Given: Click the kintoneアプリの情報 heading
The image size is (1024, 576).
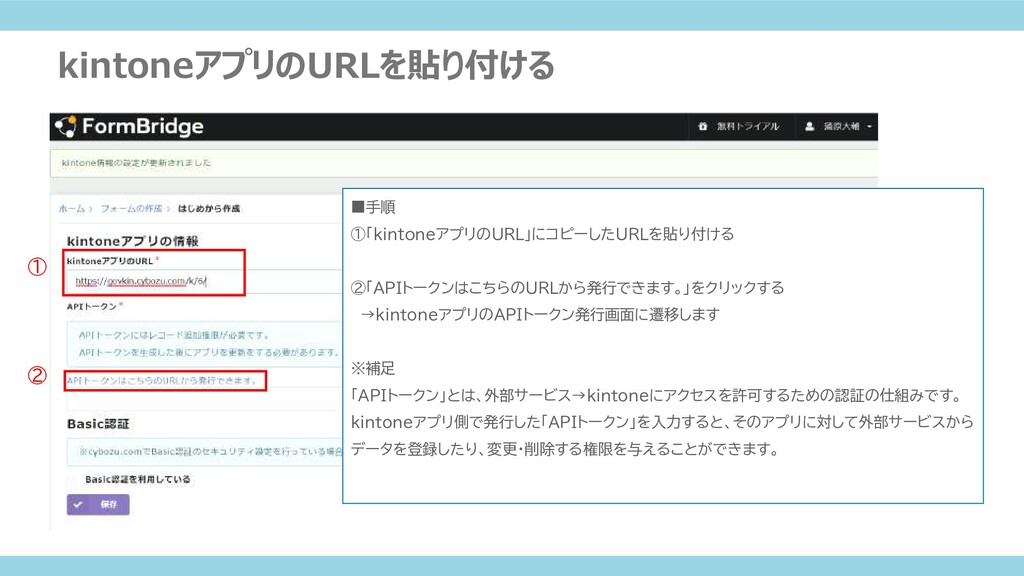Looking at the screenshot, I should click(133, 241).
